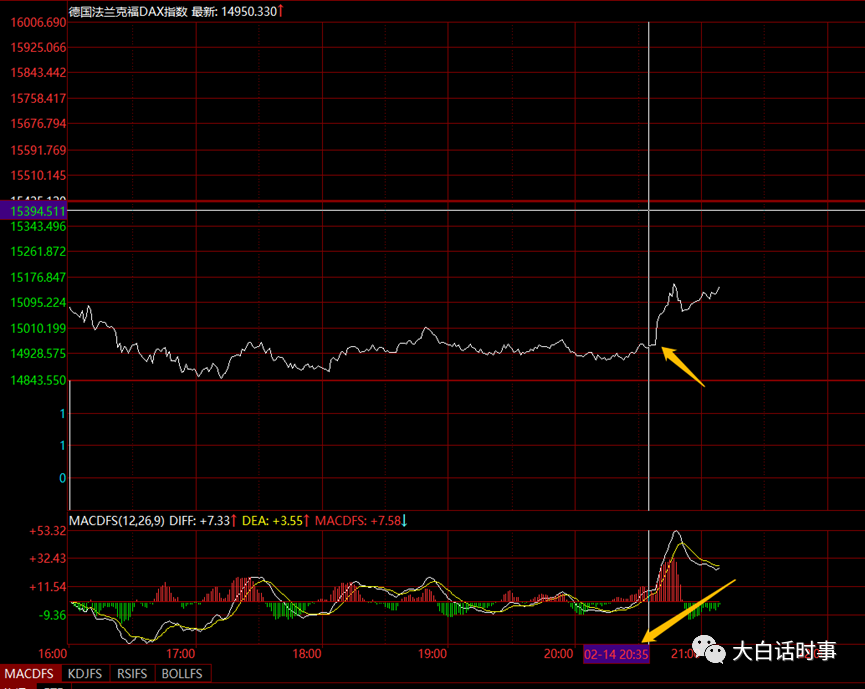Click the +11.54 MACD axis label

point(47,587)
